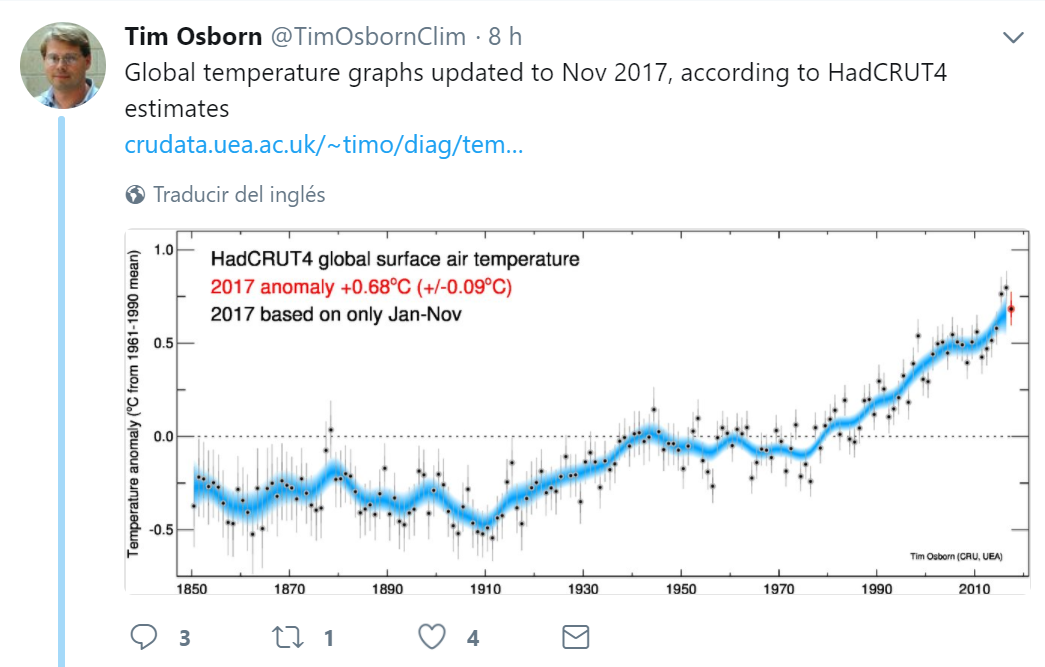Expand tweet options with the chevron arrow
1045x667 pixels.
[1013, 38]
